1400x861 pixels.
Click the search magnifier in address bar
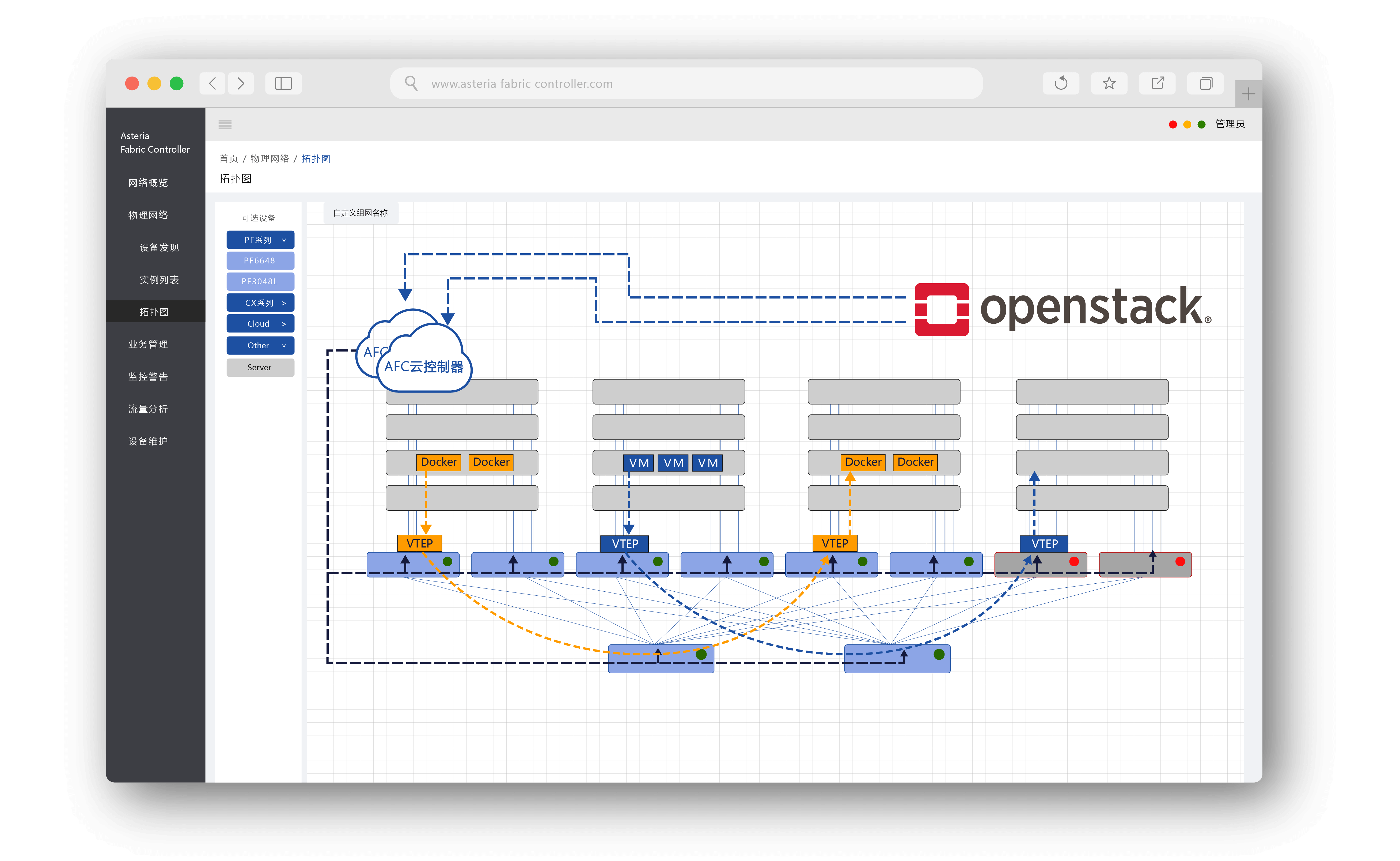(411, 84)
